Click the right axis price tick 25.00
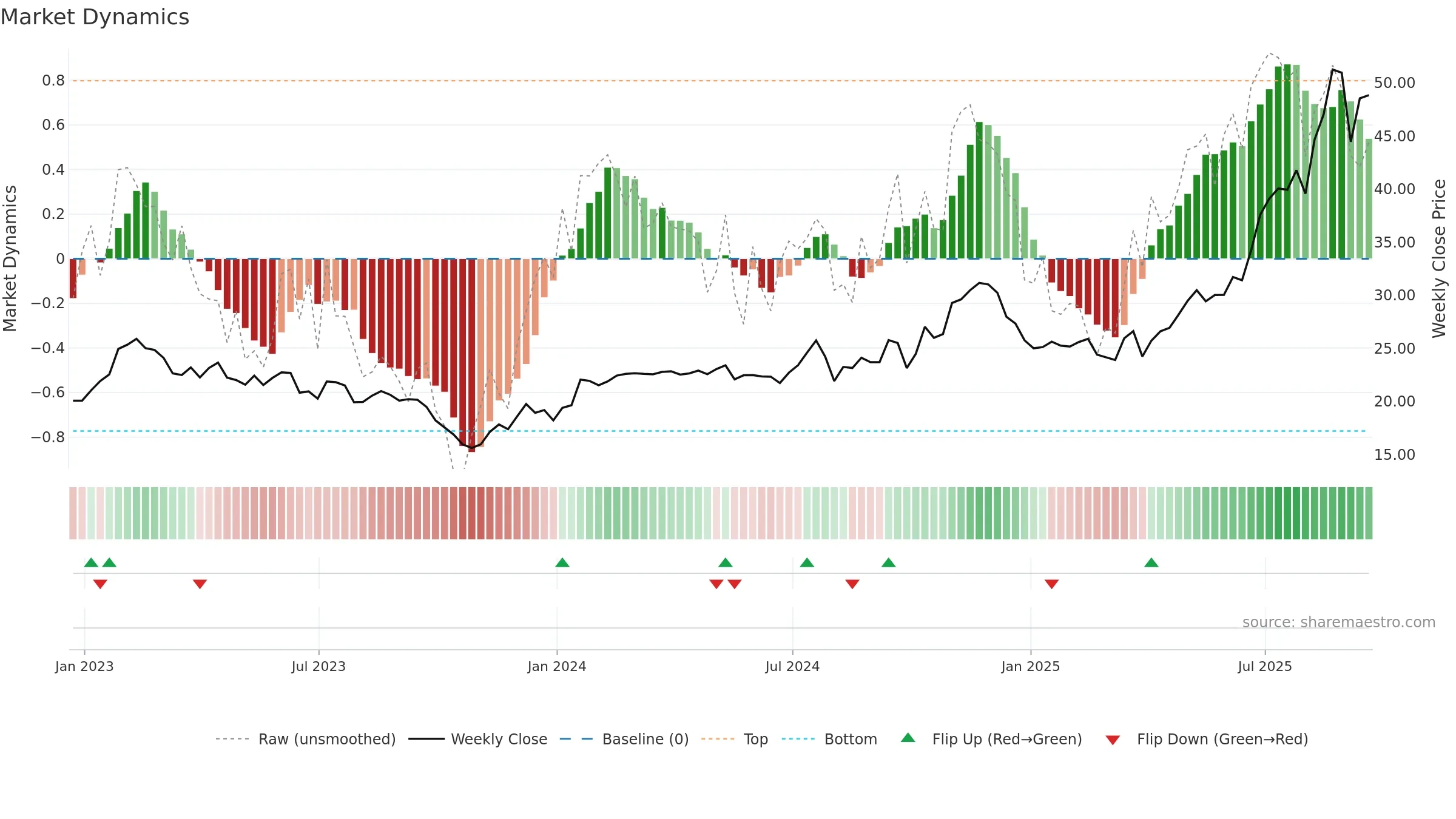The width and height of the screenshot is (1456, 819). [1395, 348]
